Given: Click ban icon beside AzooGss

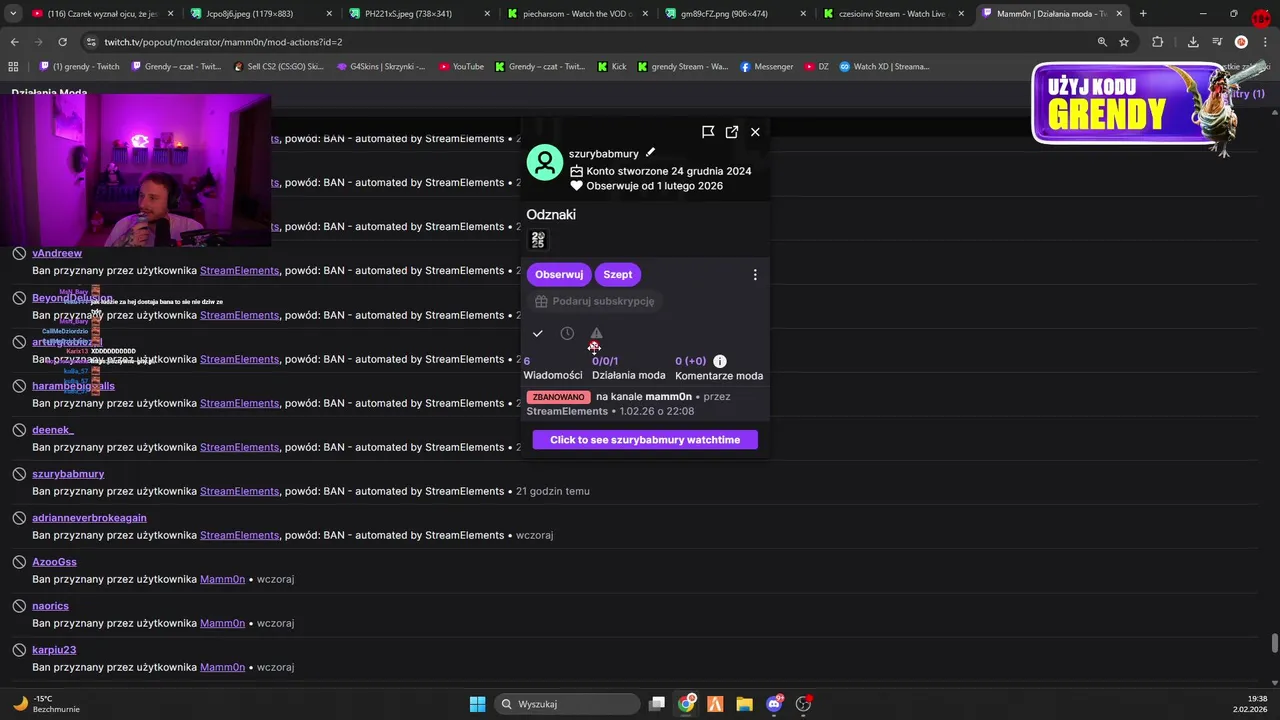Looking at the screenshot, I should [x=19, y=562].
